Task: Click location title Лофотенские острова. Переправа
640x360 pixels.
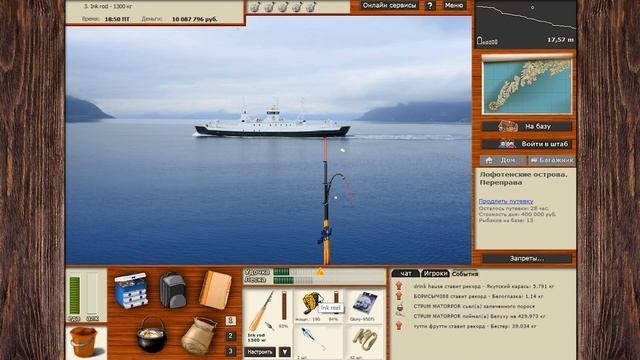Action: [523, 178]
